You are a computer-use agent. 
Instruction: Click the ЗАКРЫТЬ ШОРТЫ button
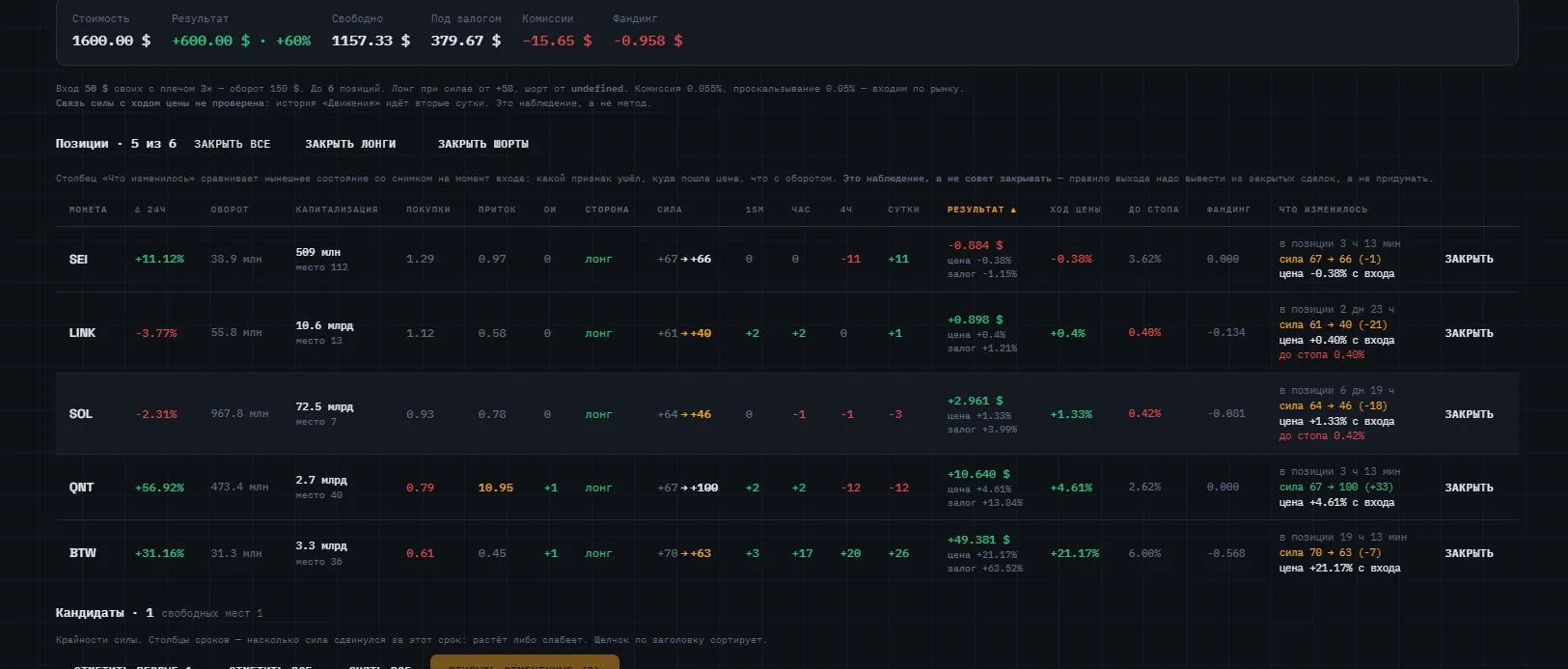tap(483, 144)
